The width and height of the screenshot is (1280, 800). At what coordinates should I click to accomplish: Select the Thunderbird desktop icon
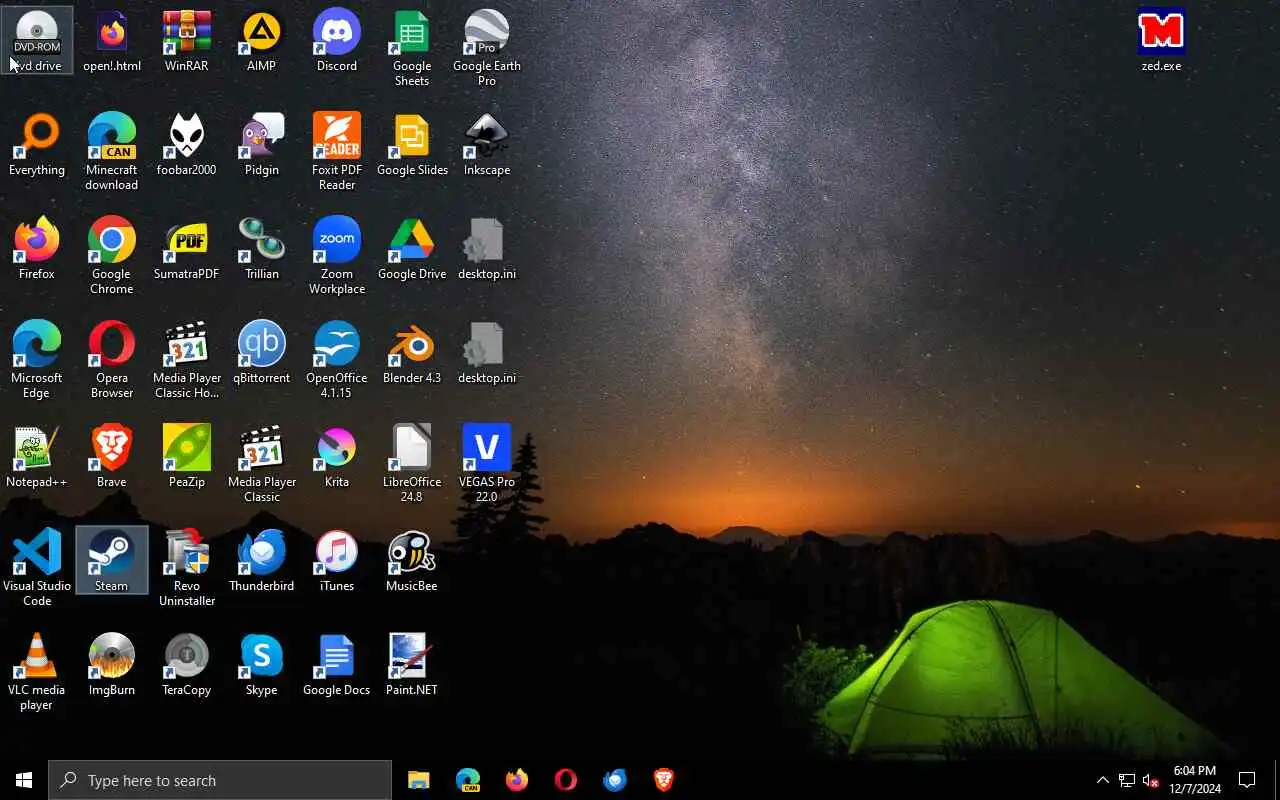click(262, 561)
